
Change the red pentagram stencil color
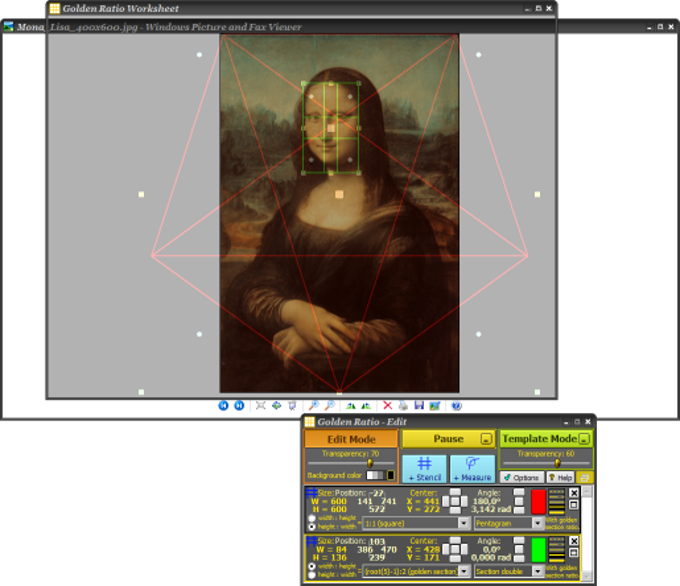[538, 502]
